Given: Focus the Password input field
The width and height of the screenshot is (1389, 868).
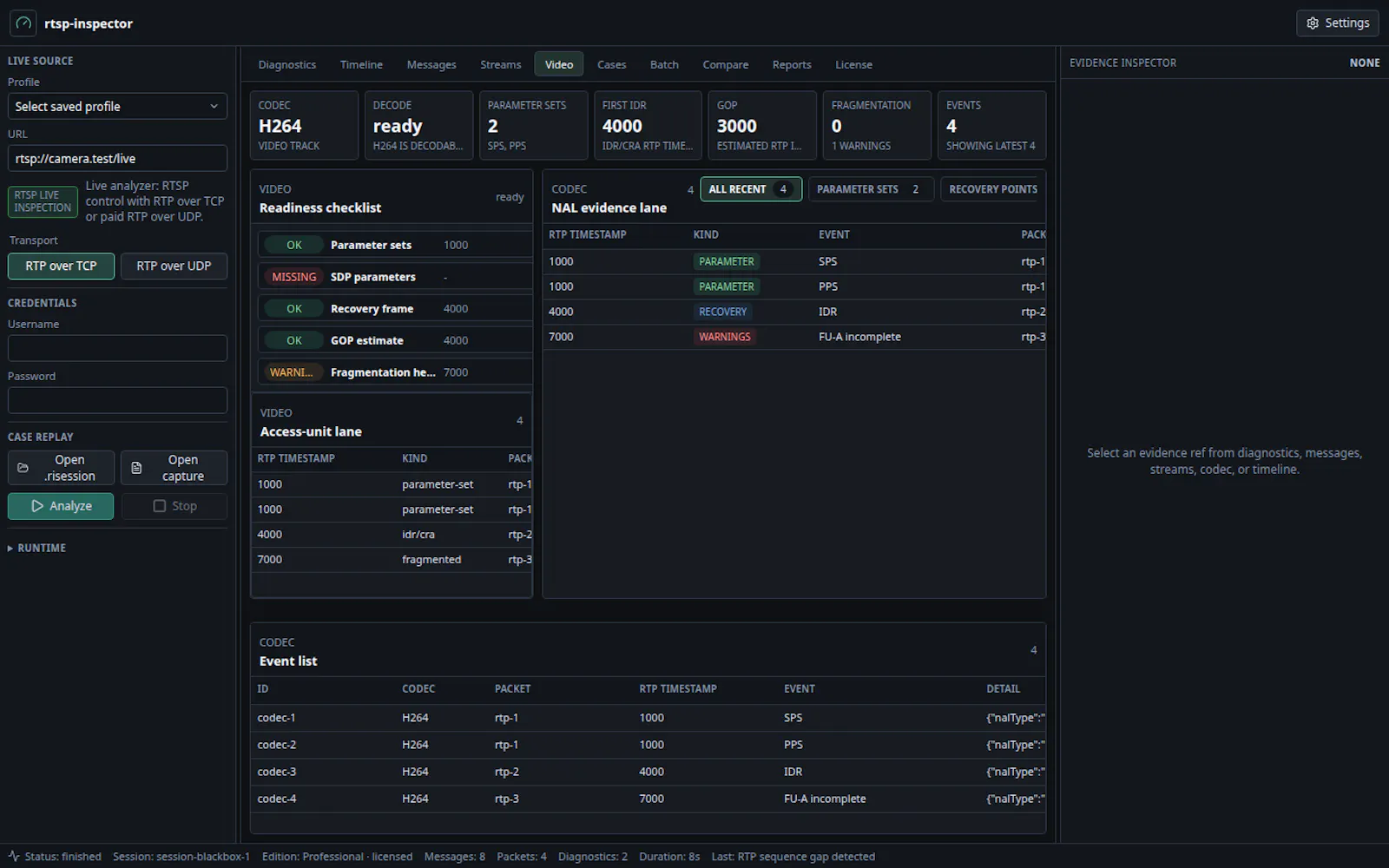Looking at the screenshot, I should (117, 400).
